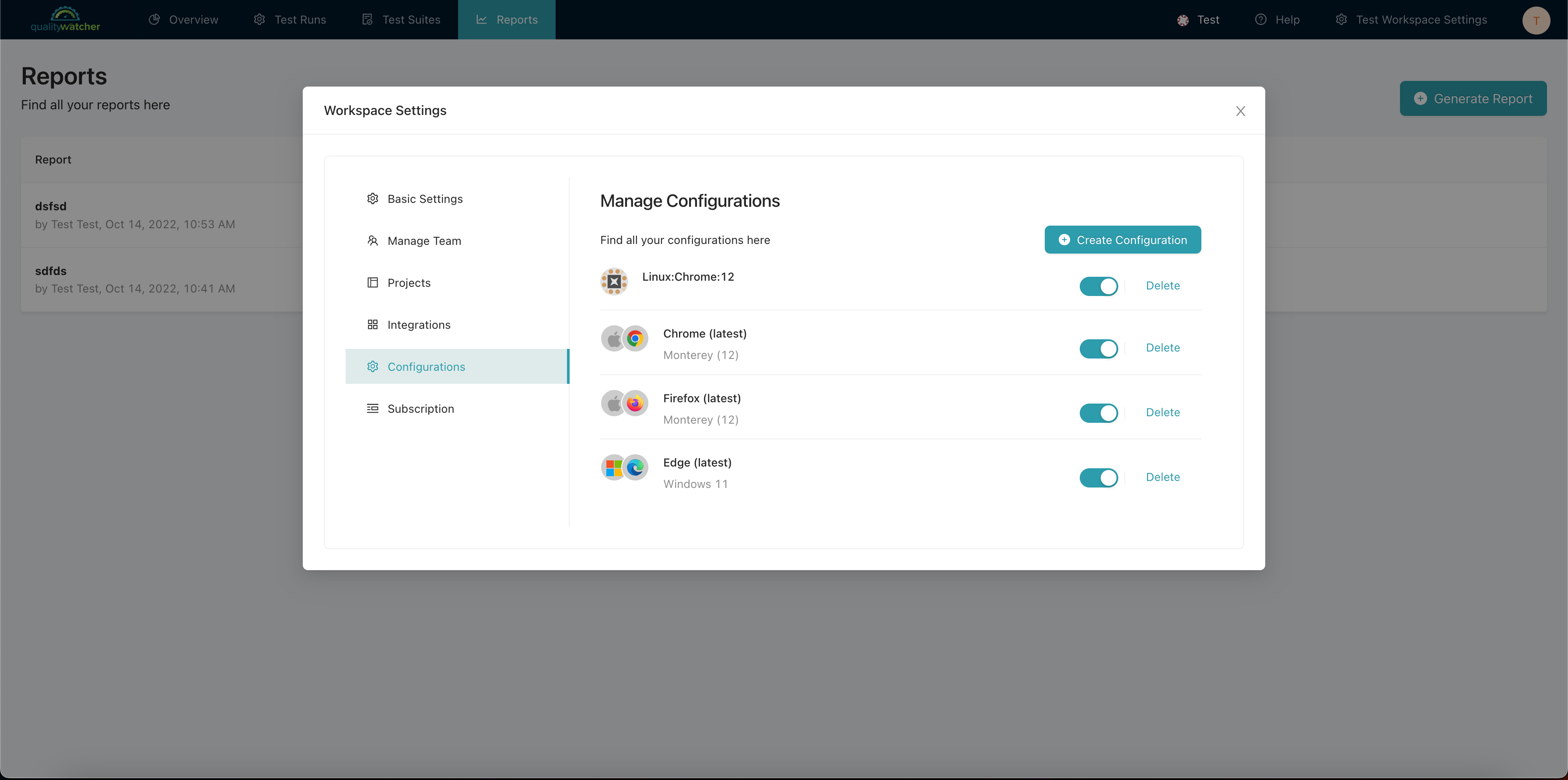
Task: Click the Firefox (latest) configuration name
Action: point(702,398)
